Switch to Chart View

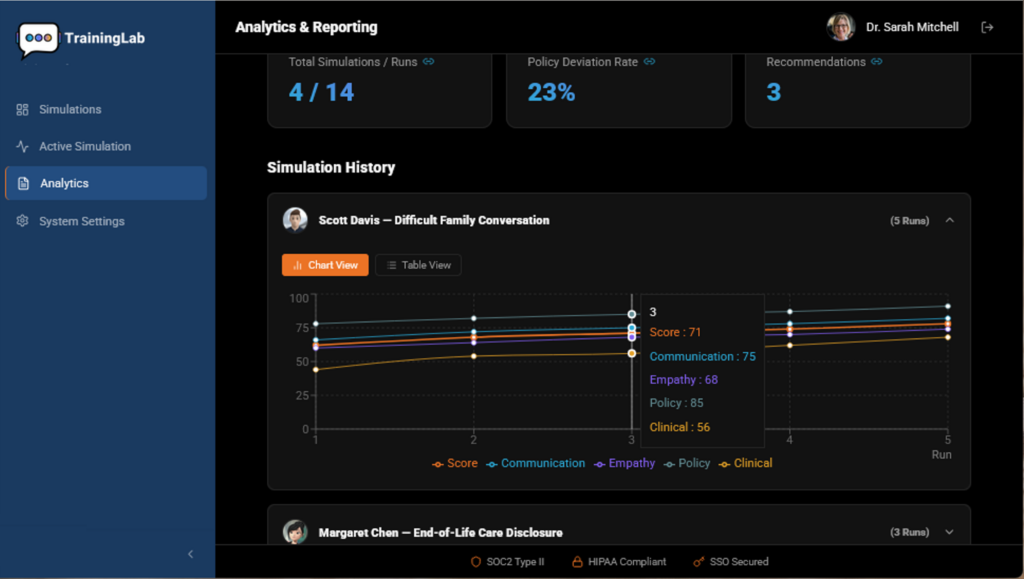[x=325, y=265]
